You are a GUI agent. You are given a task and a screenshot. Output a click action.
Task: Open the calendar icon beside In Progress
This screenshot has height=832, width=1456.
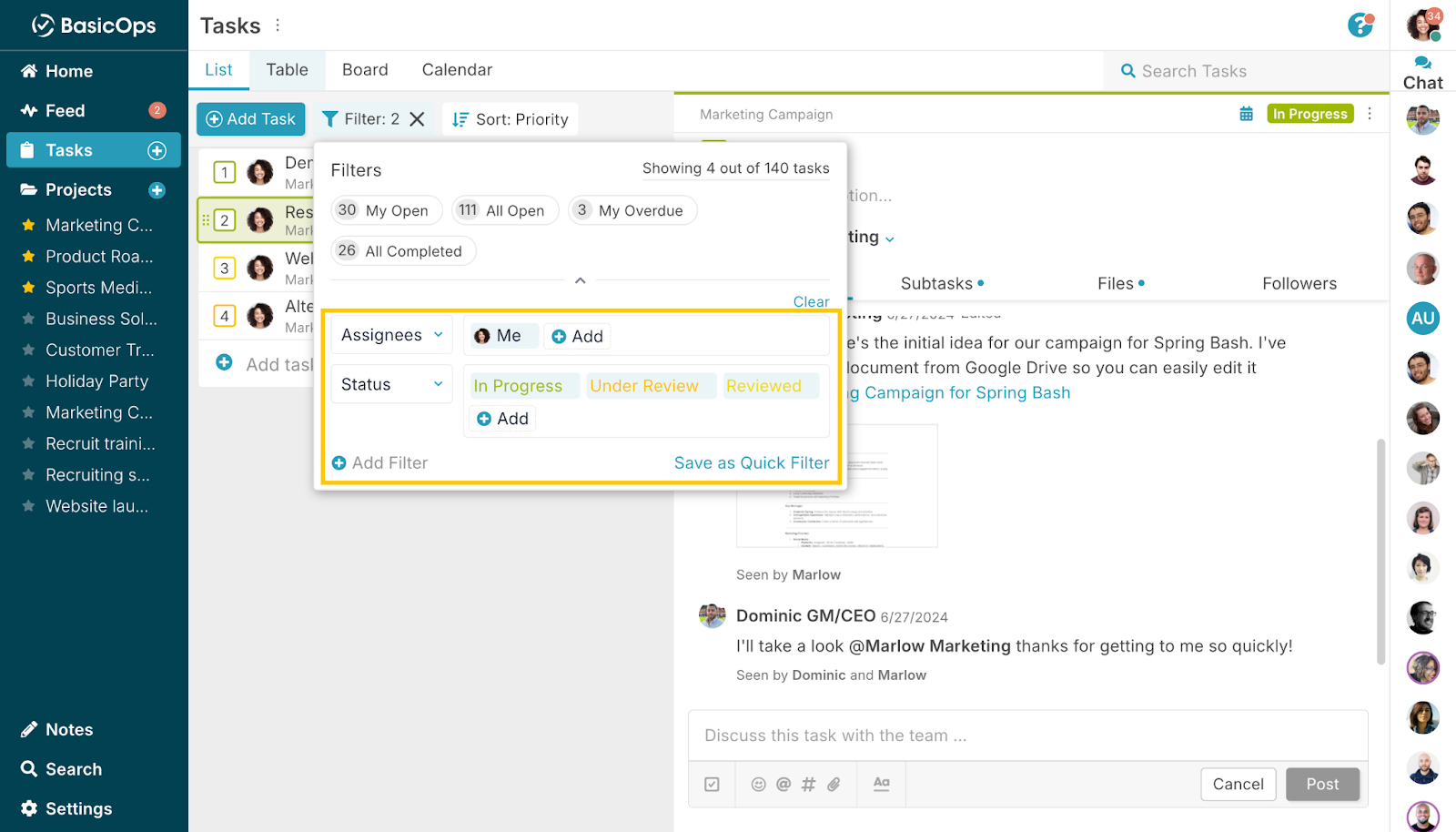point(1246,114)
